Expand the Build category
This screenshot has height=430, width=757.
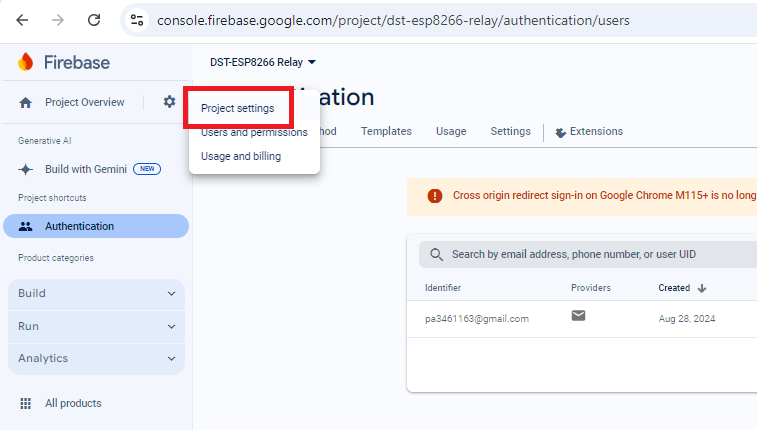click(96, 294)
